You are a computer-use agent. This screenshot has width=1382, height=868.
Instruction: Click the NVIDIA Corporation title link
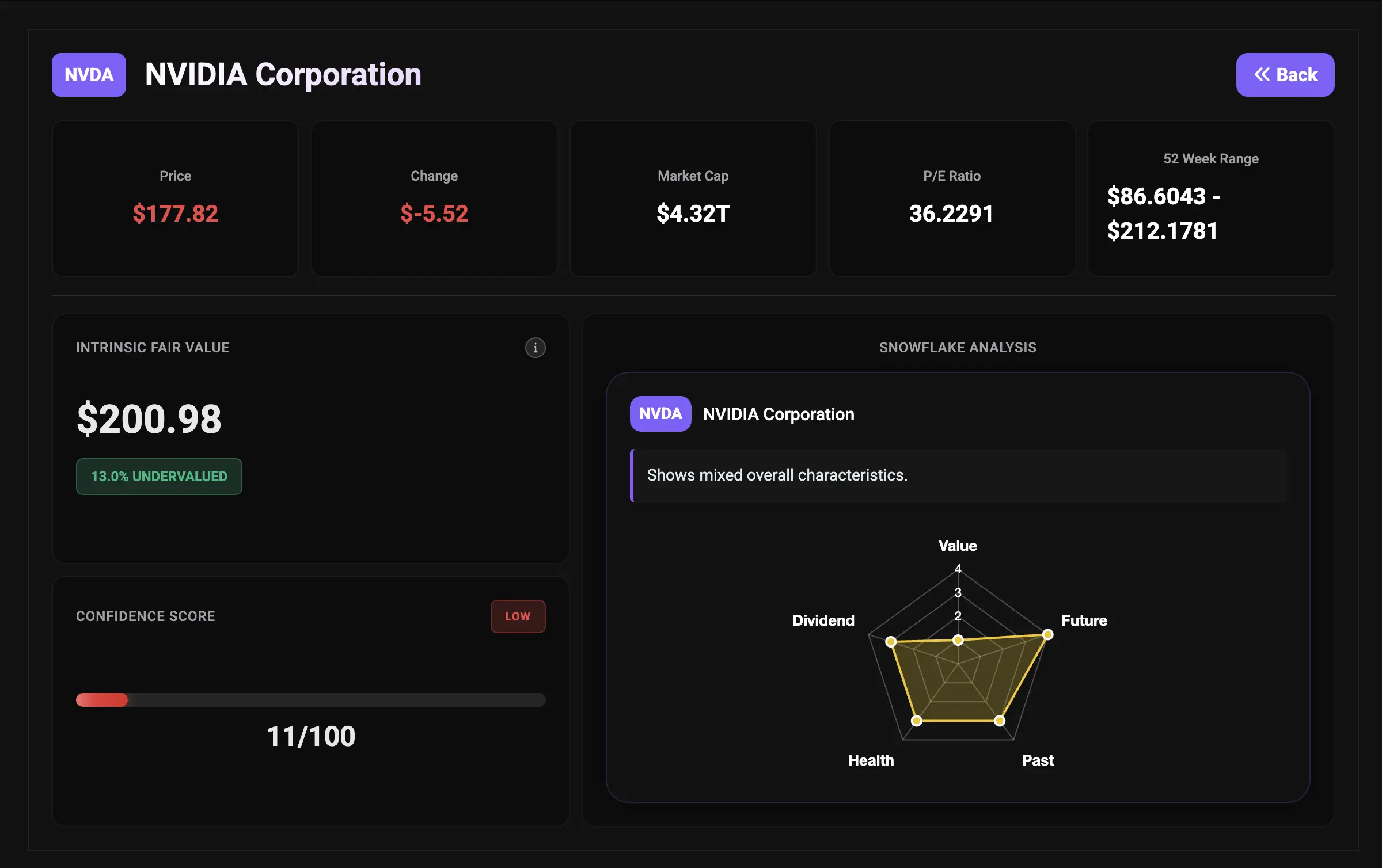tap(283, 74)
